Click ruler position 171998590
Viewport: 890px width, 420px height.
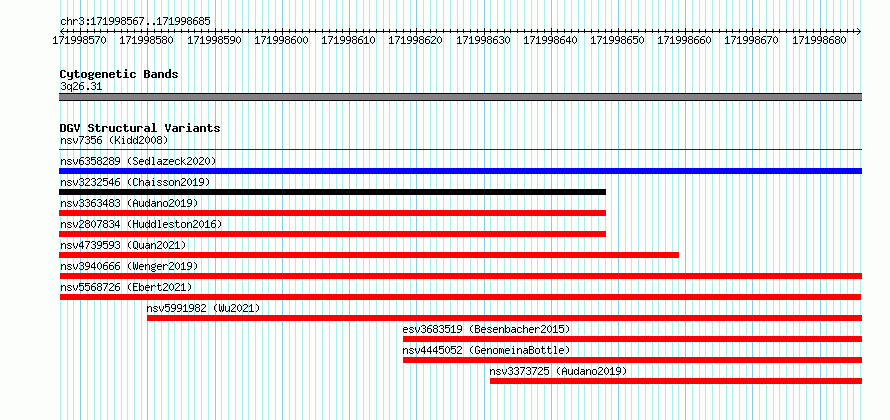click(x=214, y=40)
